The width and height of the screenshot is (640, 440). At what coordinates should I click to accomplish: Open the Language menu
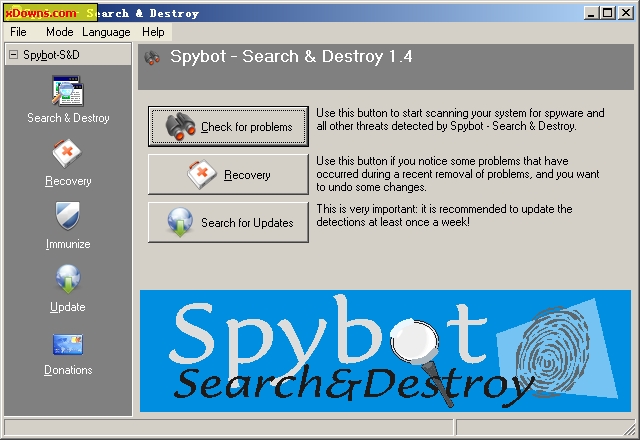tap(106, 32)
